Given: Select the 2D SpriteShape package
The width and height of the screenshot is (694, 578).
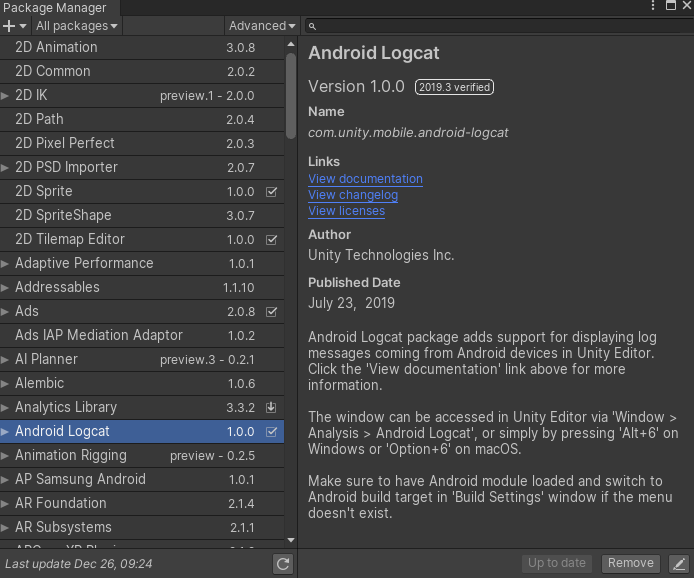Looking at the screenshot, I should 142,215.
